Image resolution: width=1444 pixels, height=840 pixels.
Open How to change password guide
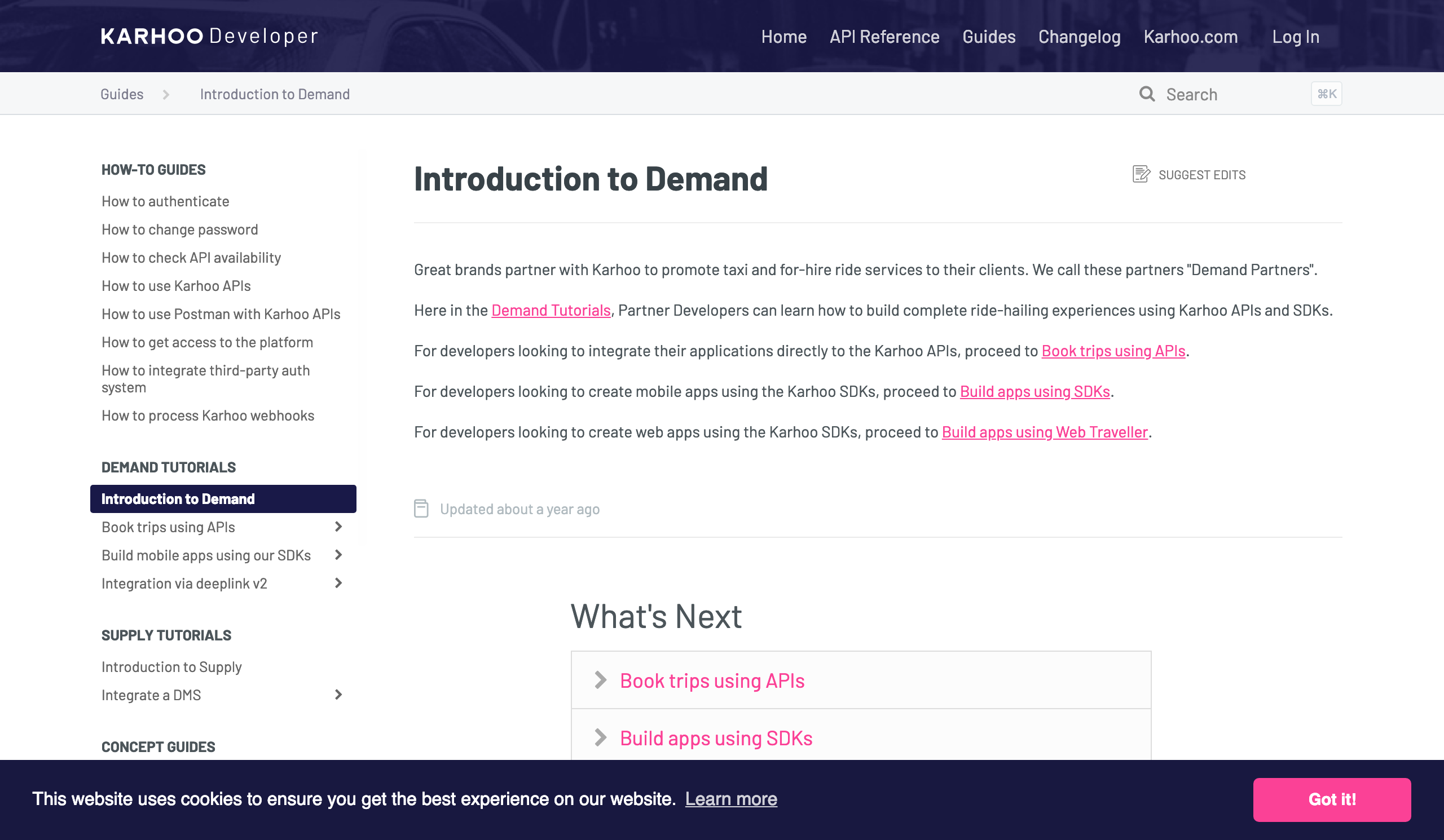(x=180, y=229)
